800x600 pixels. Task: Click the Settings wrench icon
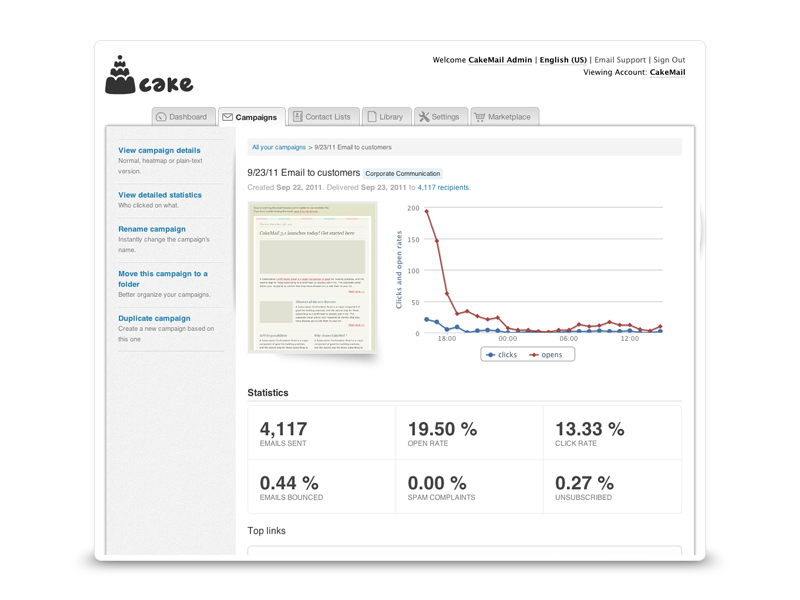click(424, 117)
